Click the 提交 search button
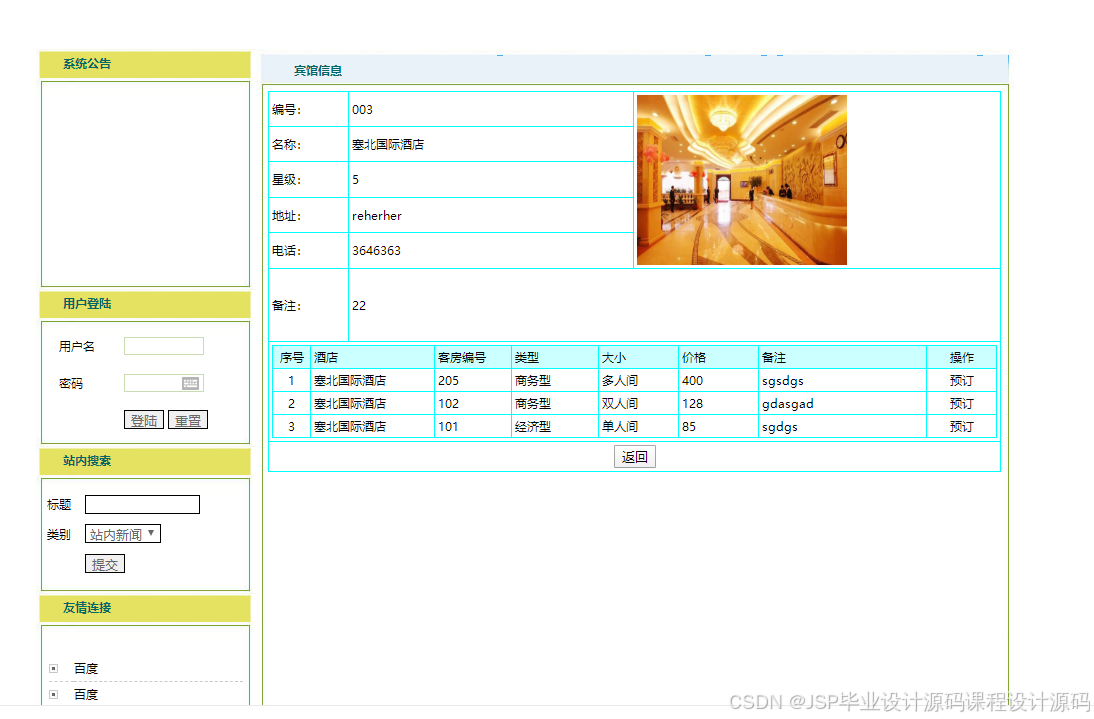The width and height of the screenshot is (1094, 719). point(105,564)
